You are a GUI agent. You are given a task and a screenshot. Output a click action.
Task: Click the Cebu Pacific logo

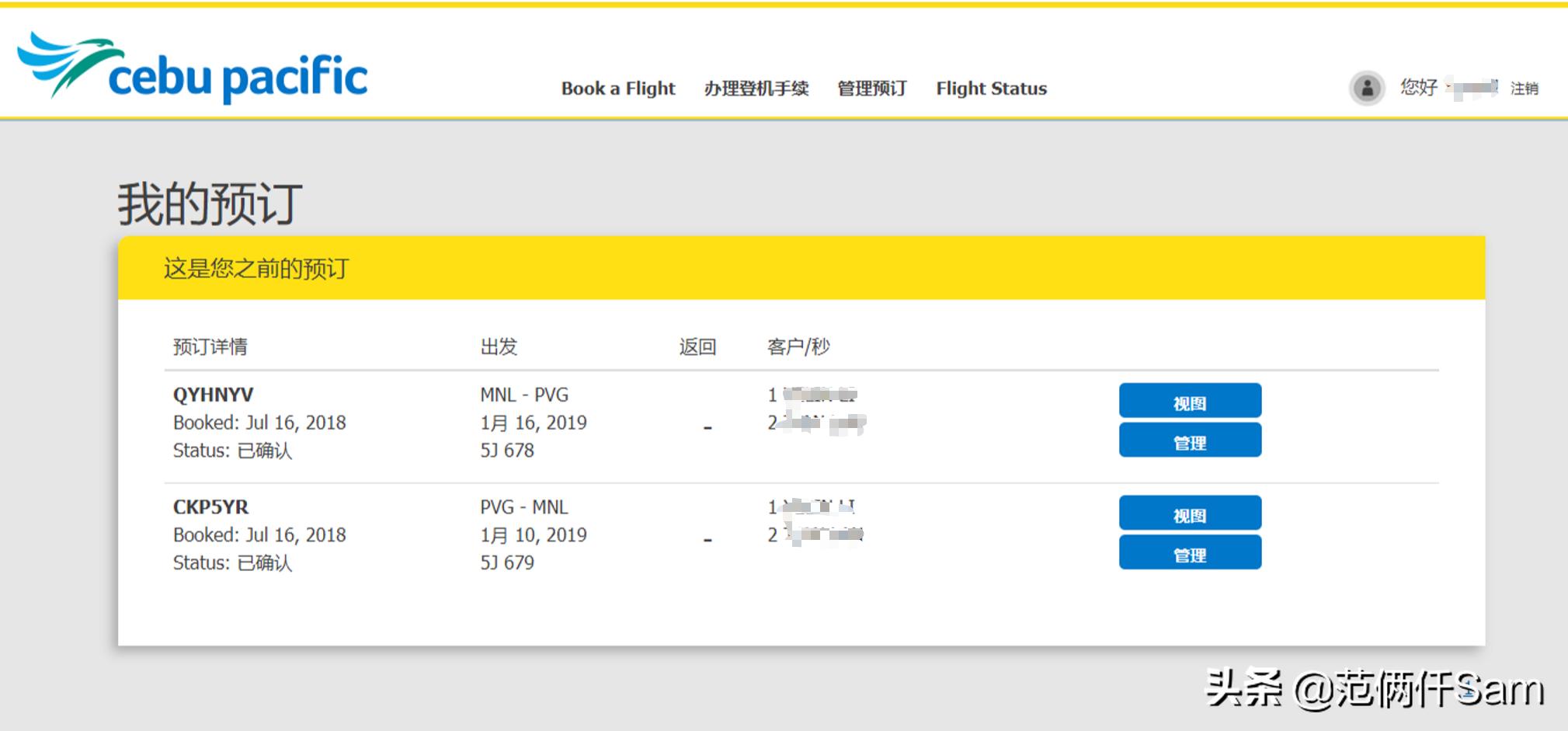[193, 68]
